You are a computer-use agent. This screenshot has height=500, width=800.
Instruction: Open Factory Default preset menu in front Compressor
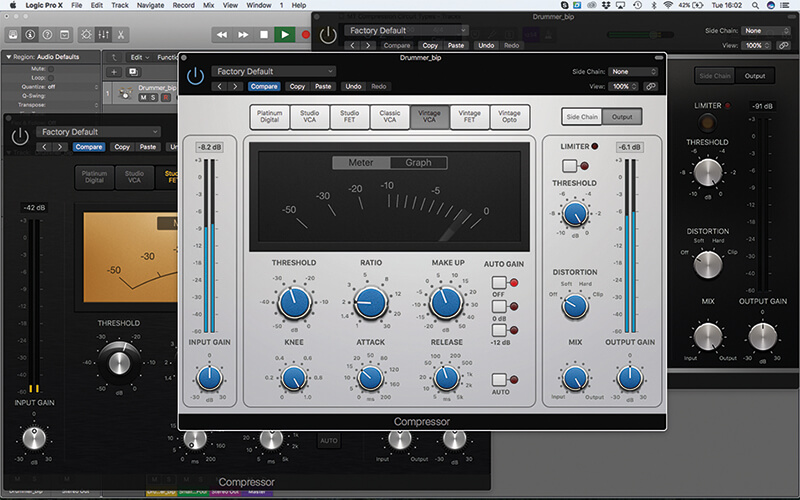point(273,71)
